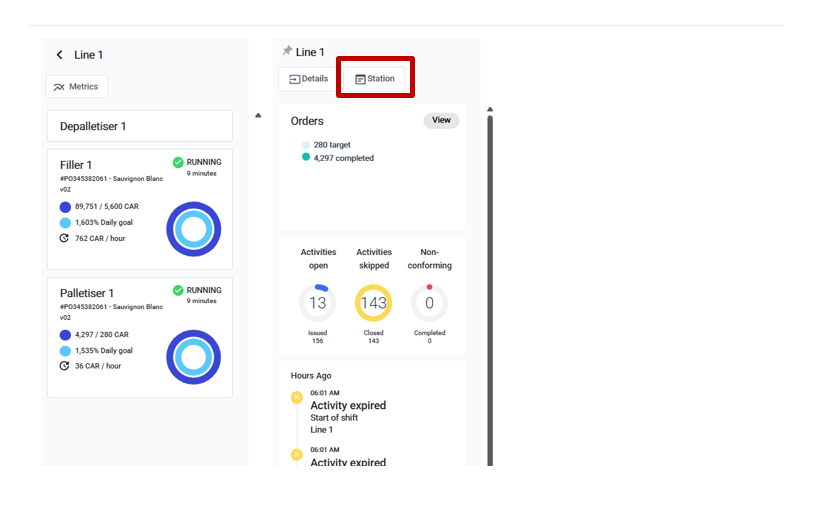823x521 pixels.
Task: Click Filler 1 circular progress ring
Action: click(x=193, y=229)
